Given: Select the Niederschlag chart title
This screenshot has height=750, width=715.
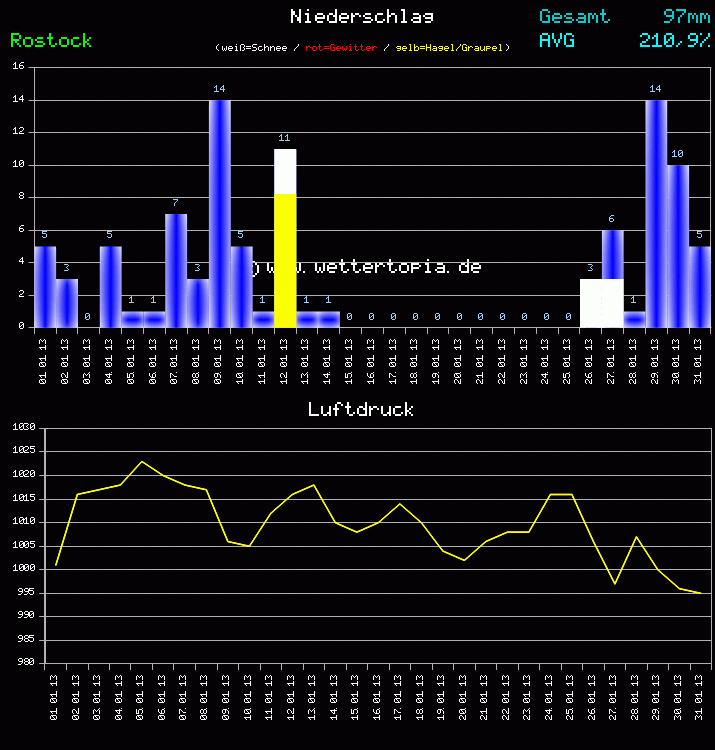Looking at the screenshot, I should 361,16.
